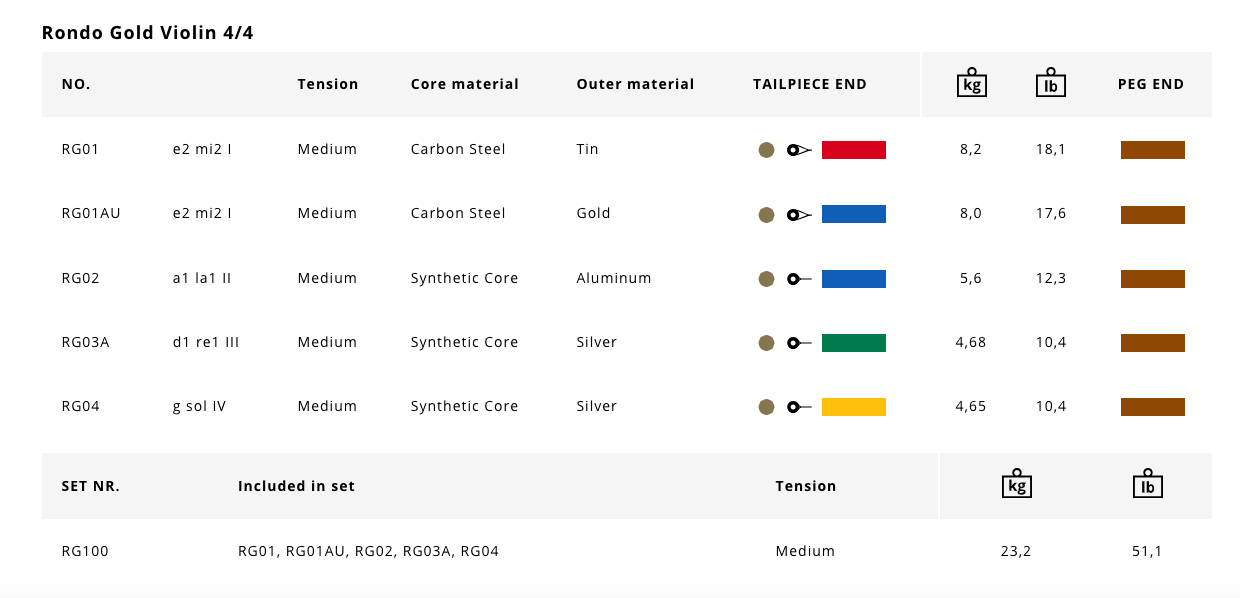Click the ball-end icon in the RG04 row
Image resolution: width=1240 pixels, height=598 pixels.
pyautogui.click(x=799, y=407)
